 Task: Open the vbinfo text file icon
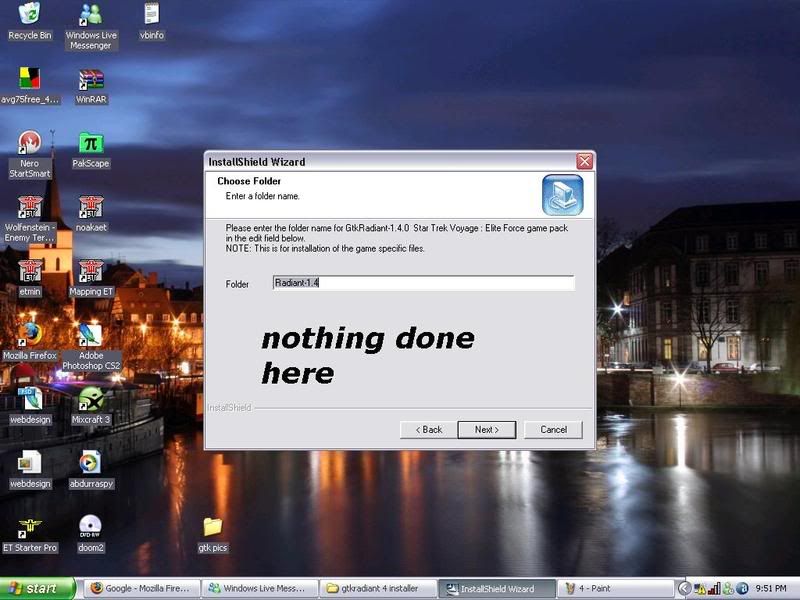click(x=151, y=15)
